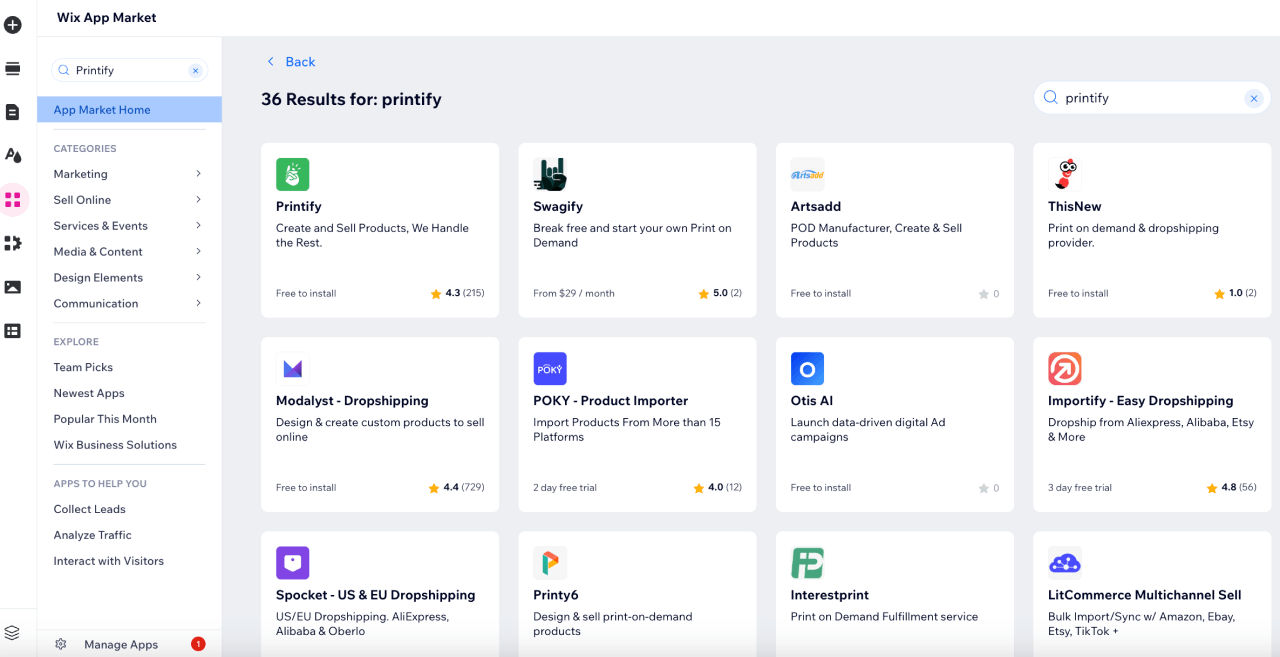
Task: Click the Manage Apps gear icon
Action: coord(61,644)
